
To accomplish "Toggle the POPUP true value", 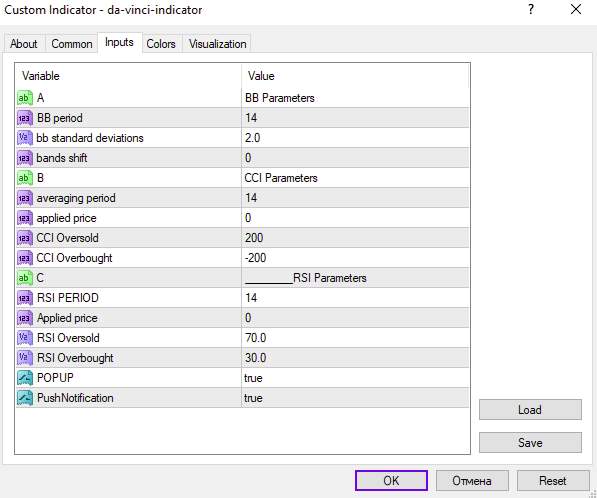I will click(355, 378).
